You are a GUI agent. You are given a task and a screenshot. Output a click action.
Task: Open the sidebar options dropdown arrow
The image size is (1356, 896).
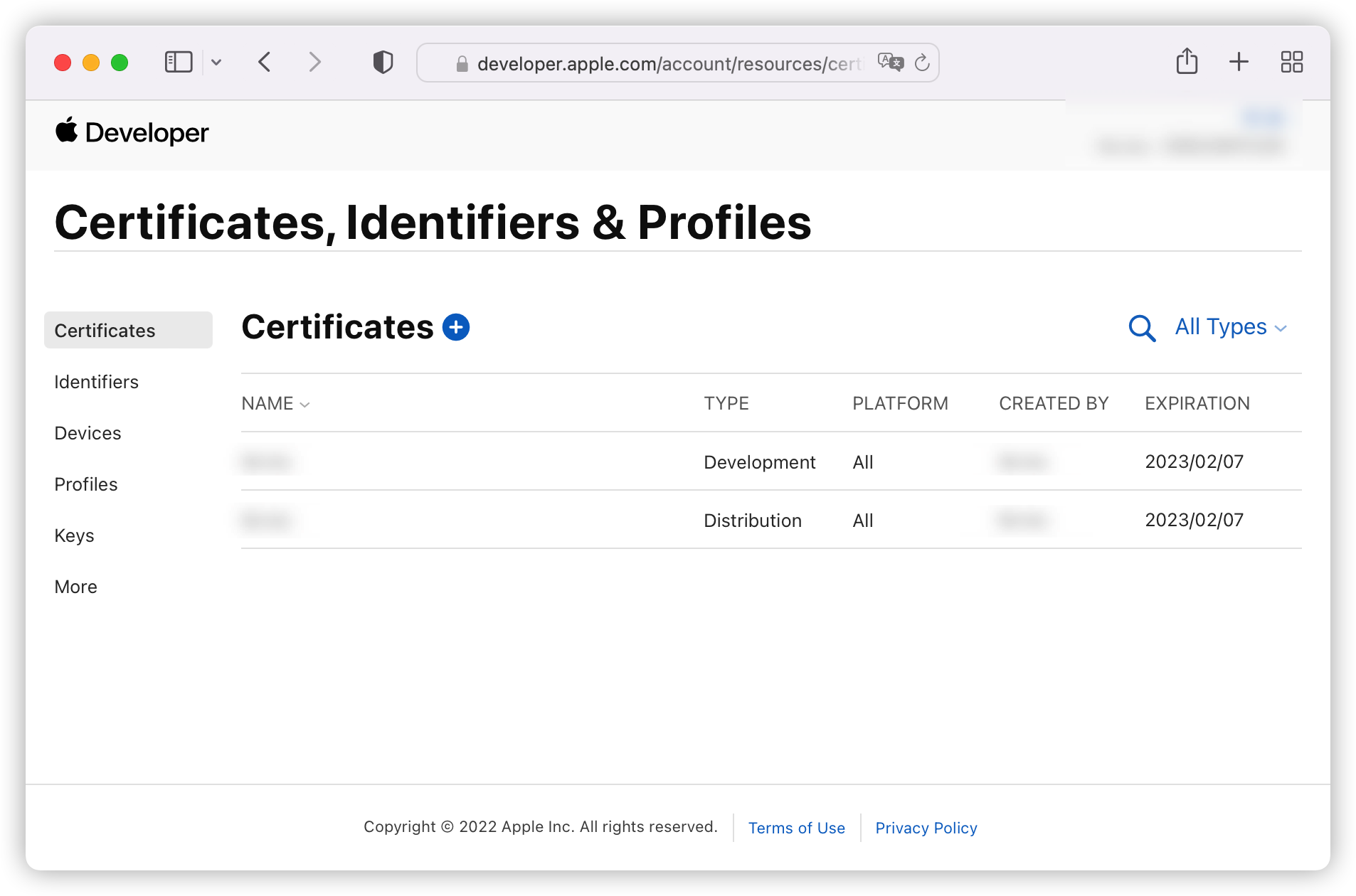217,63
